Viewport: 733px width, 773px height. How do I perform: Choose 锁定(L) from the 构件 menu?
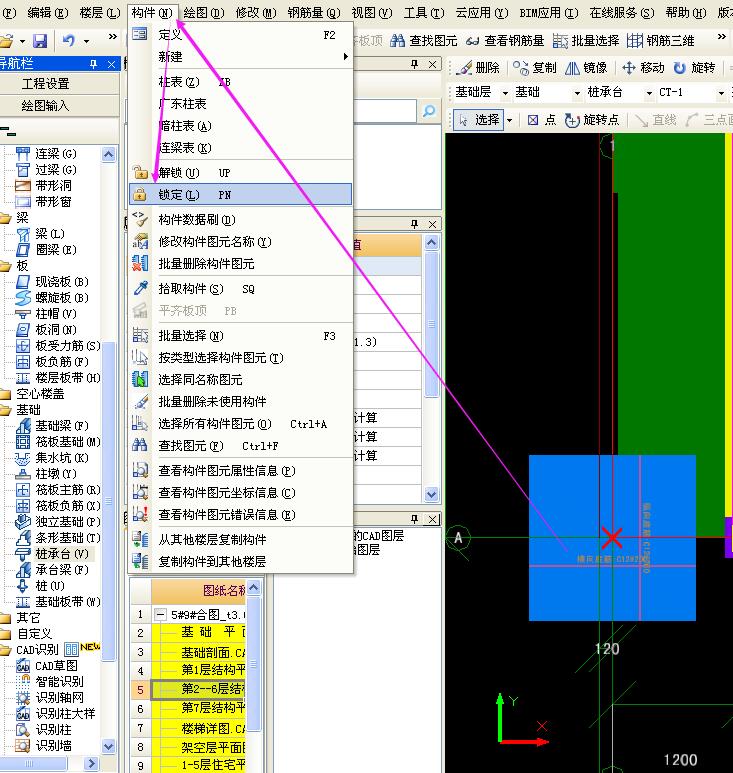[241, 195]
